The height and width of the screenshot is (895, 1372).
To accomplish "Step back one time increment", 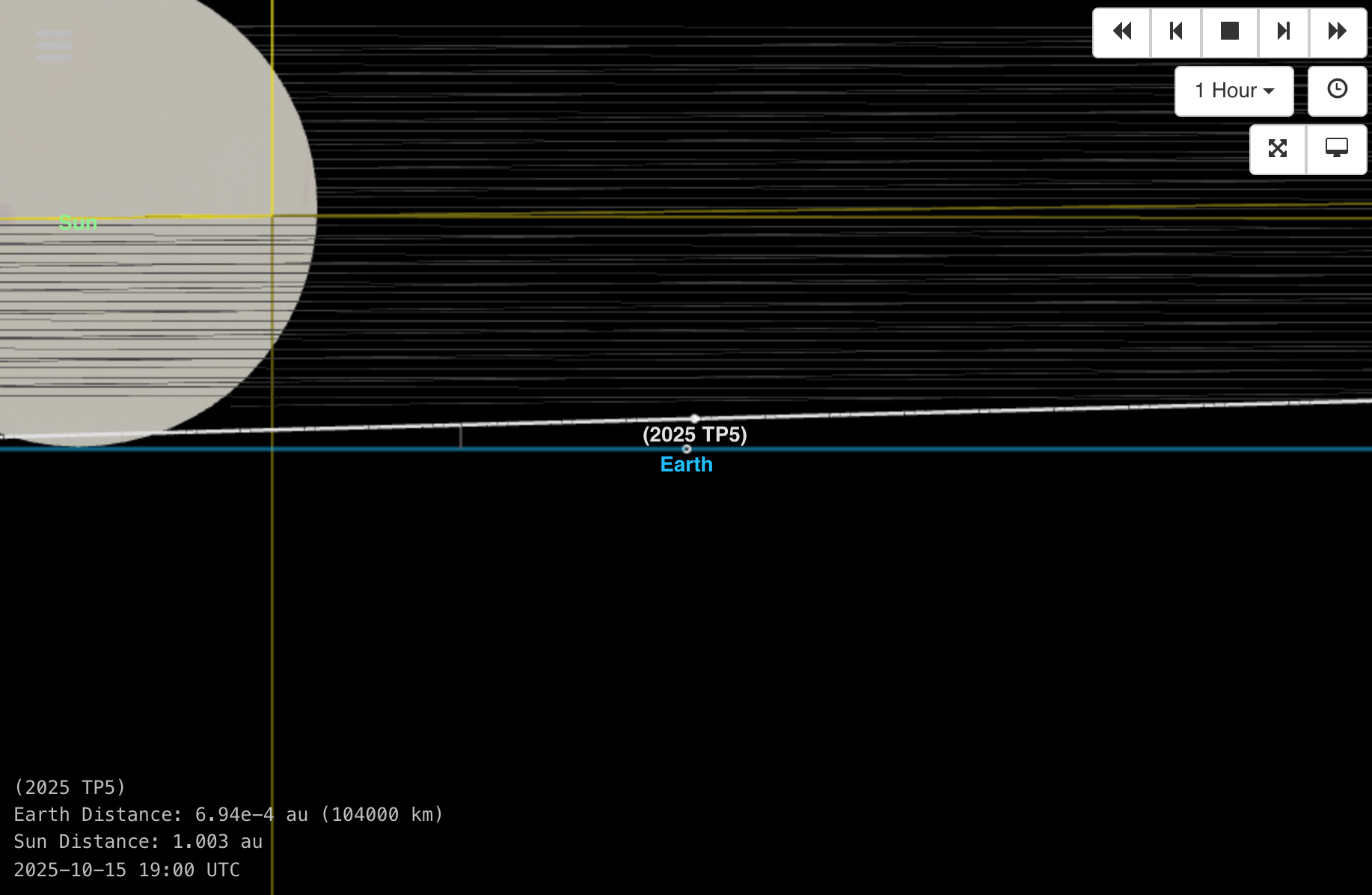I will point(1175,31).
